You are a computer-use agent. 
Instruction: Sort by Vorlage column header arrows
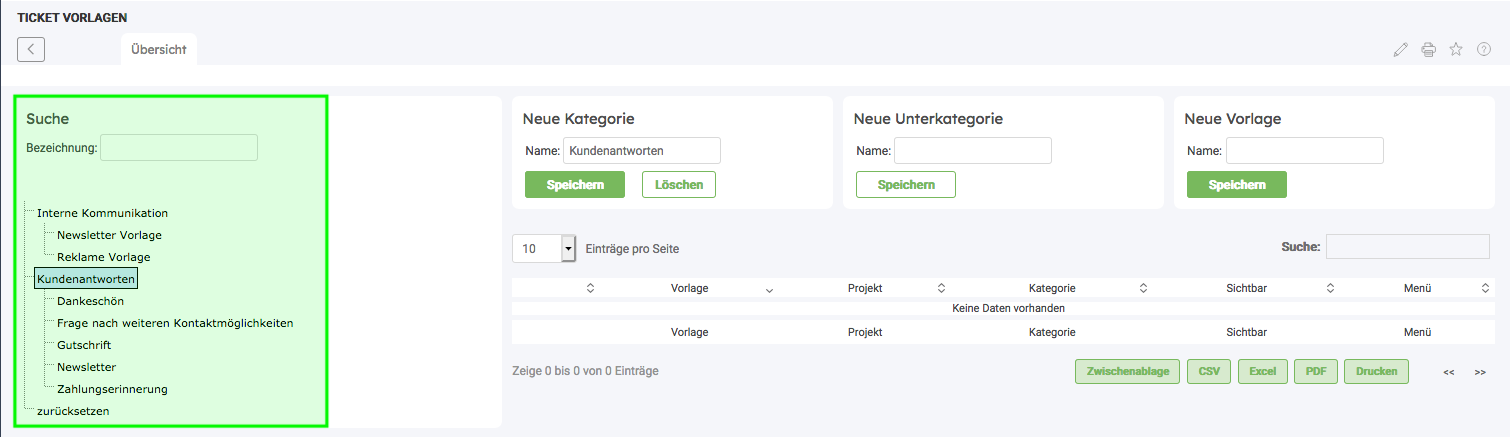769,289
